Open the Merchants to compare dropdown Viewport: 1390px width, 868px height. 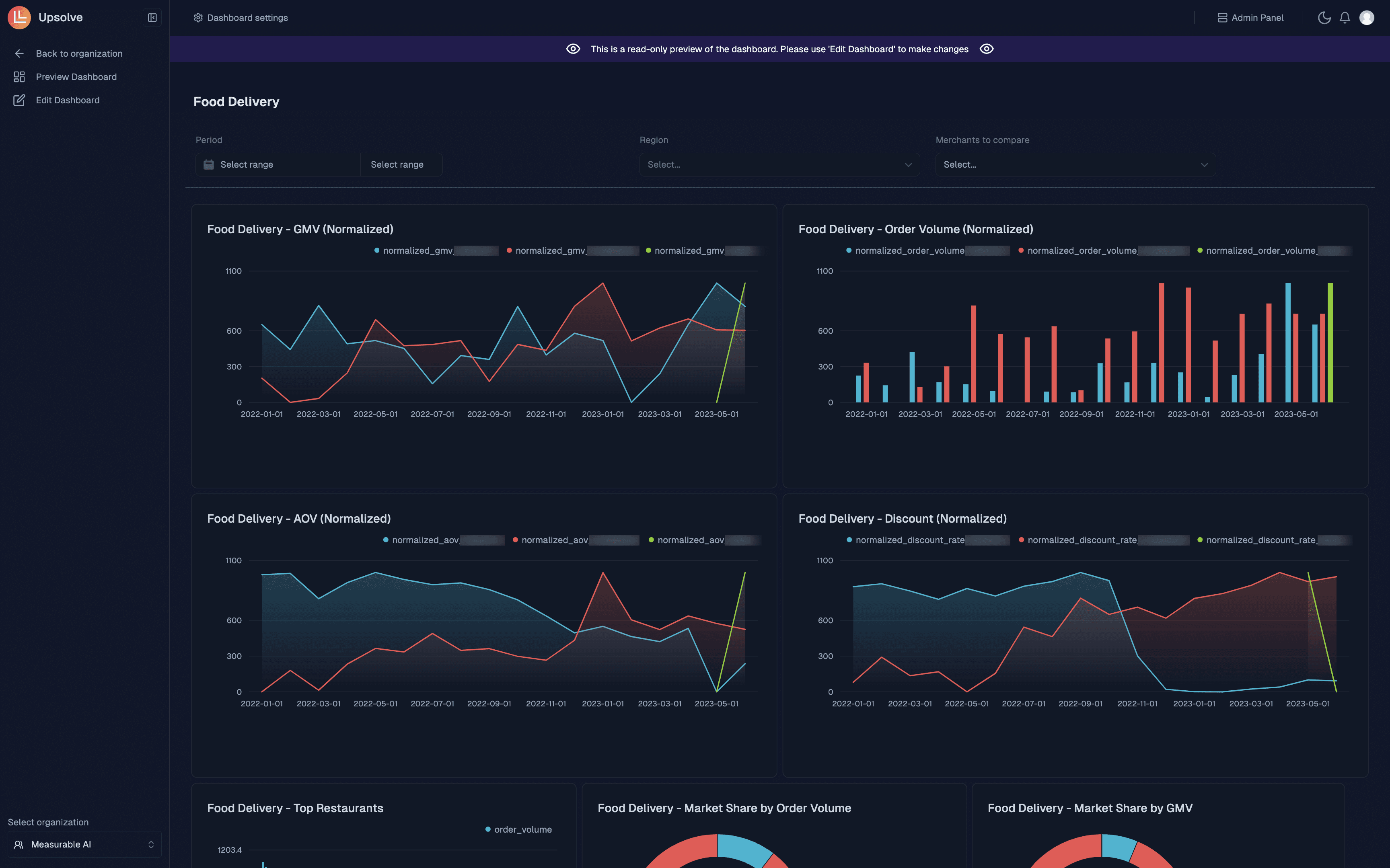pyautogui.click(x=1075, y=164)
